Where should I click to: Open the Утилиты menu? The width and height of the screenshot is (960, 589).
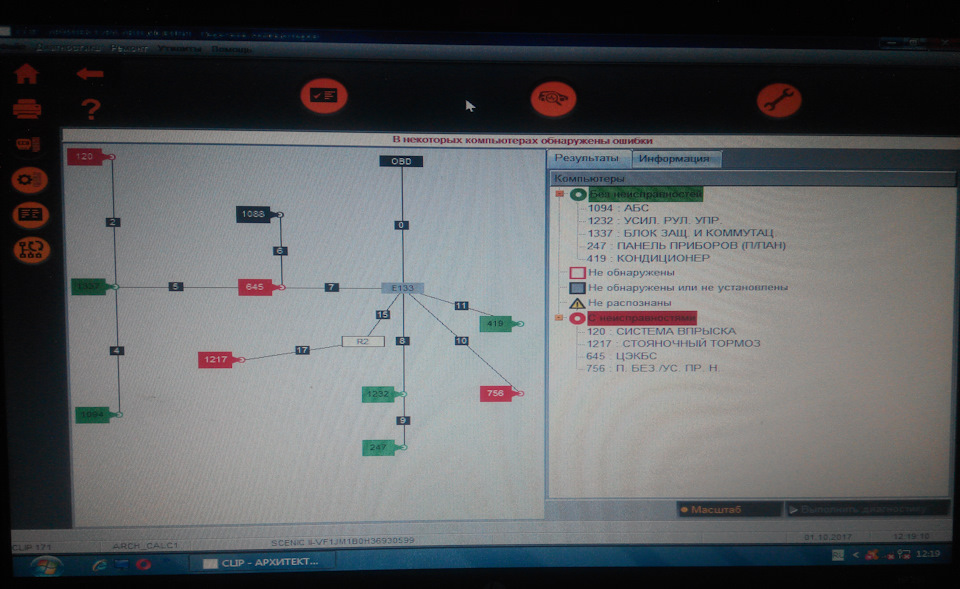point(179,48)
